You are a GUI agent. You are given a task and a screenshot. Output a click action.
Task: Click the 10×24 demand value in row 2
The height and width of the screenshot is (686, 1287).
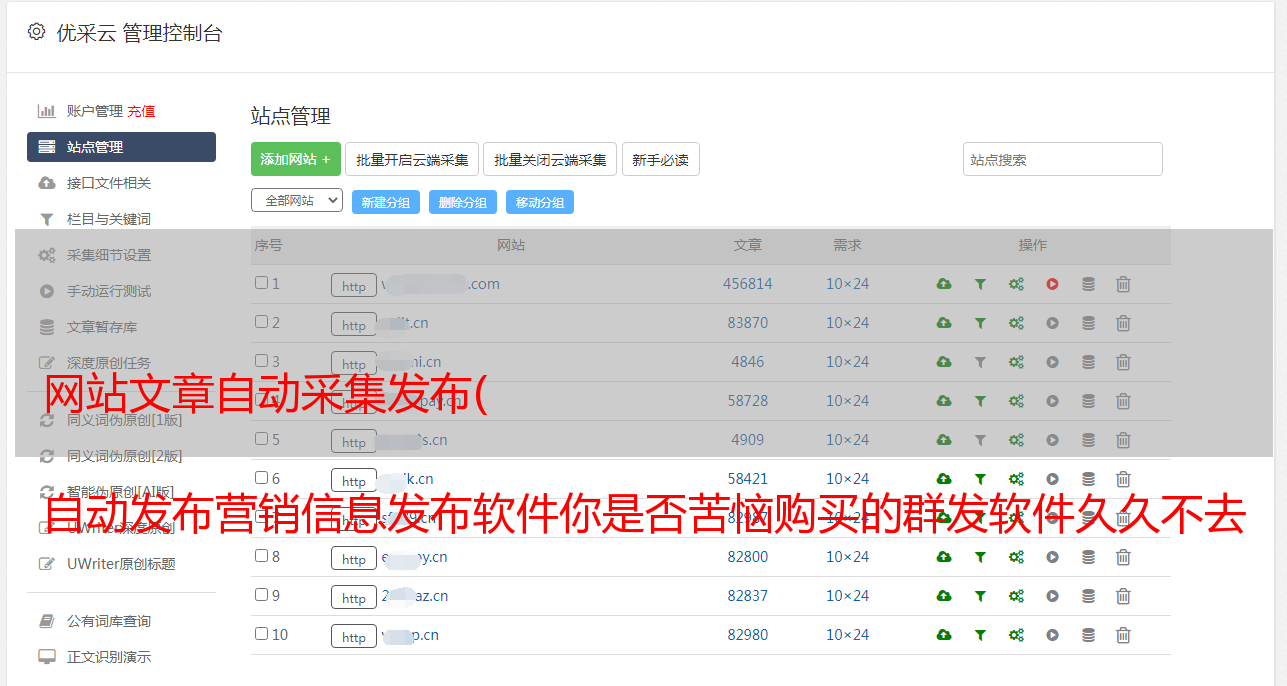(x=847, y=323)
